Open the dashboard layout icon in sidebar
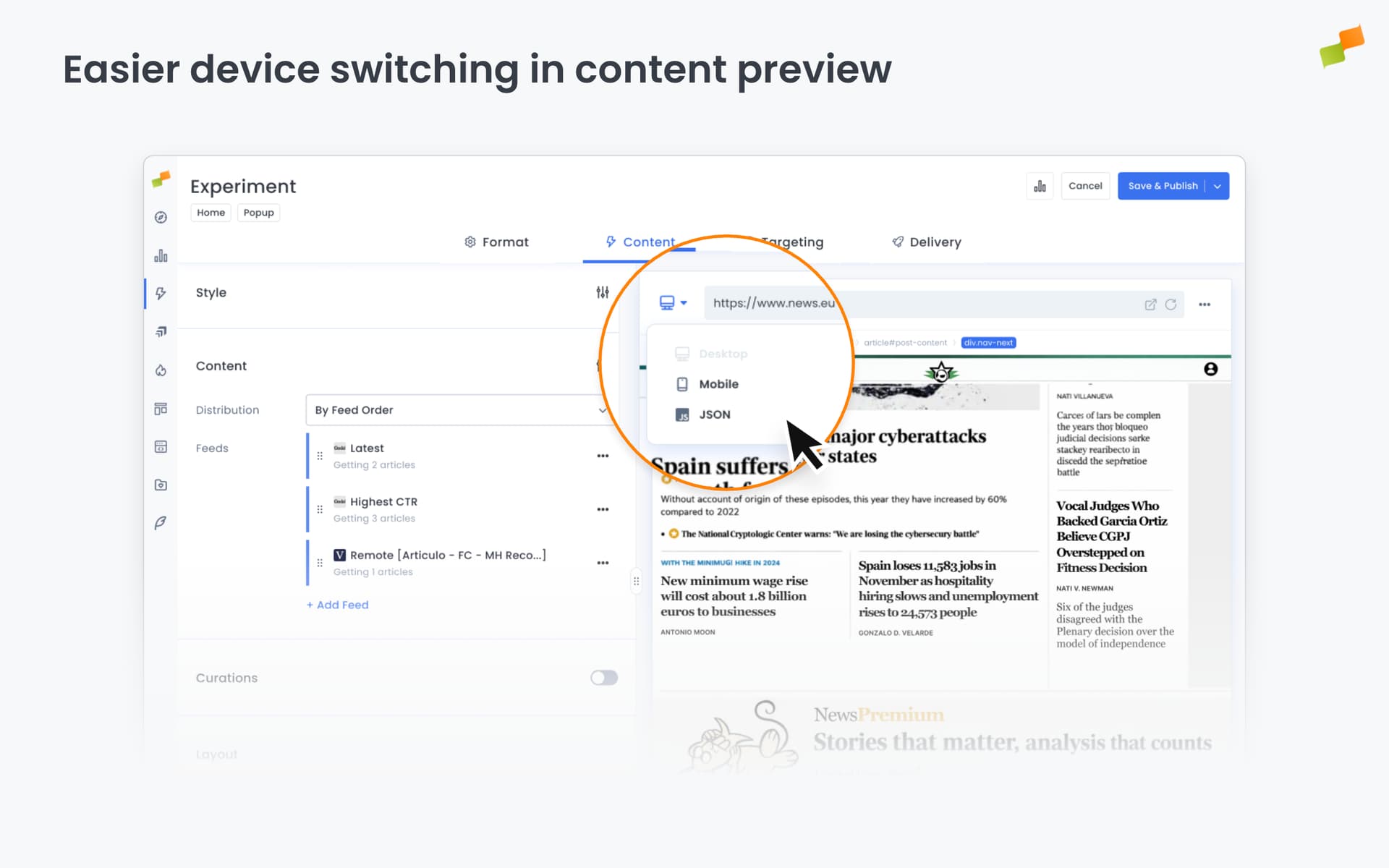 pos(161,408)
